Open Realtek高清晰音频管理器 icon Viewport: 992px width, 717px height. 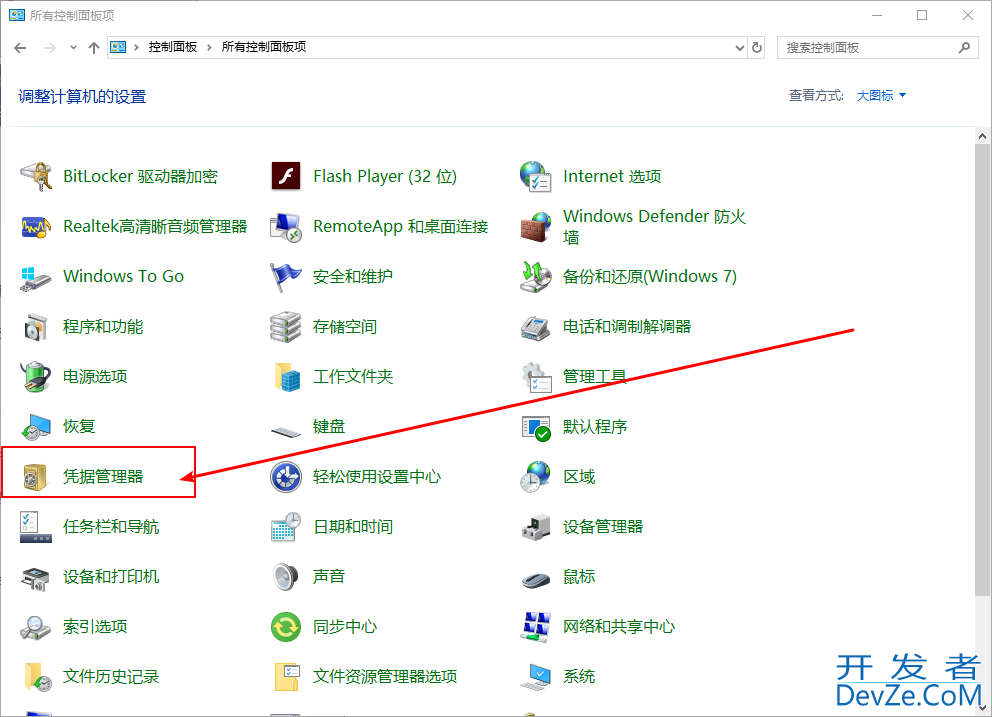pyautogui.click(x=35, y=227)
